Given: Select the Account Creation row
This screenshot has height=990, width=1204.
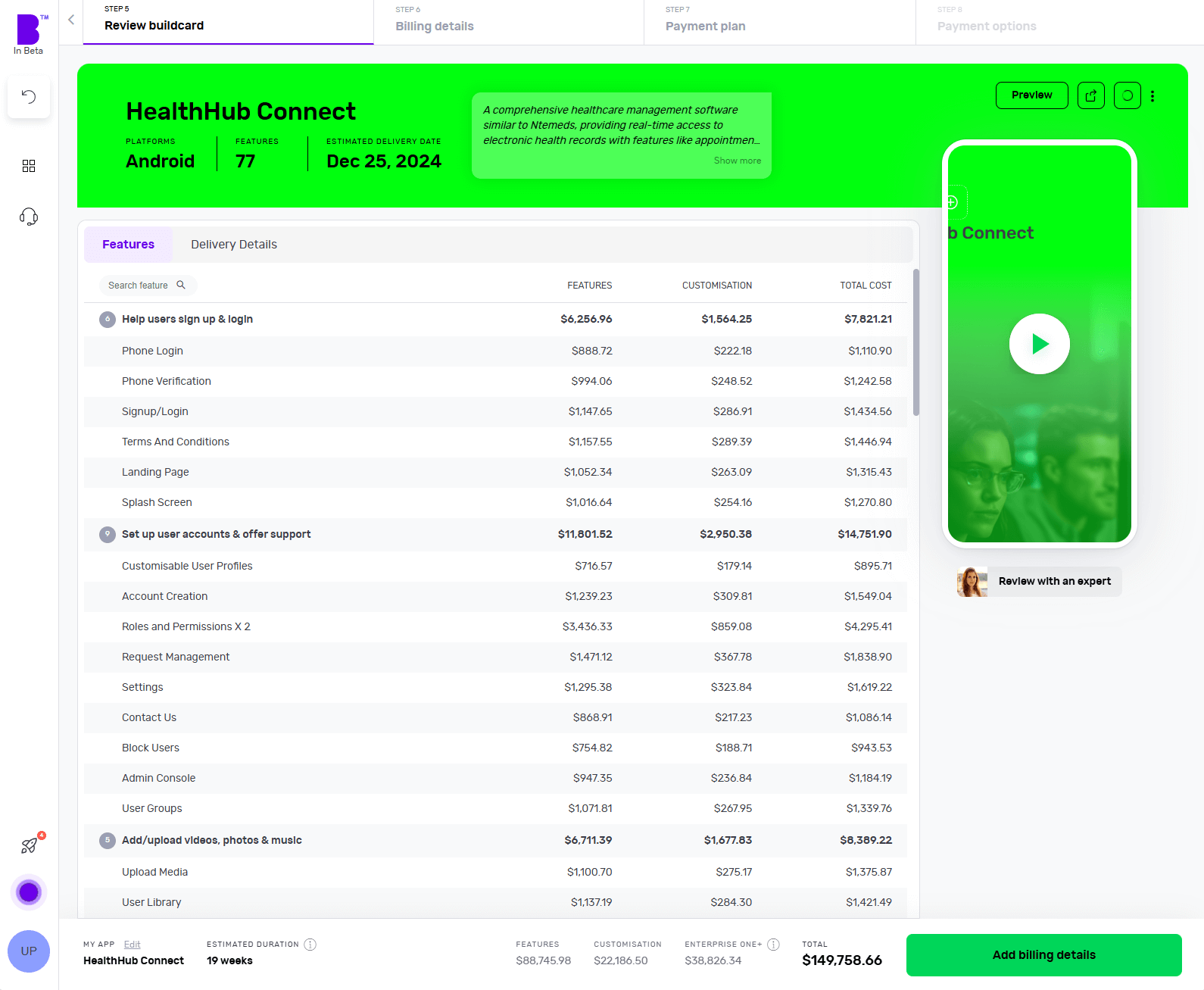Looking at the screenshot, I should click(x=495, y=596).
